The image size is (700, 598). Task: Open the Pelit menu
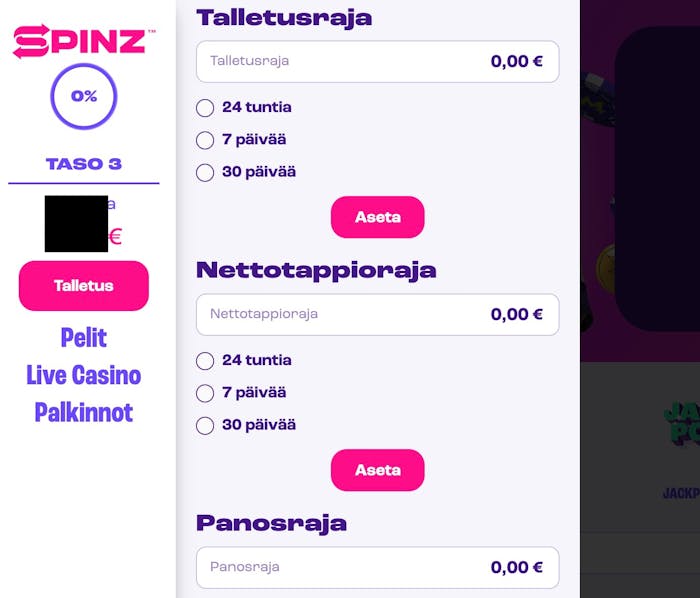(84, 338)
